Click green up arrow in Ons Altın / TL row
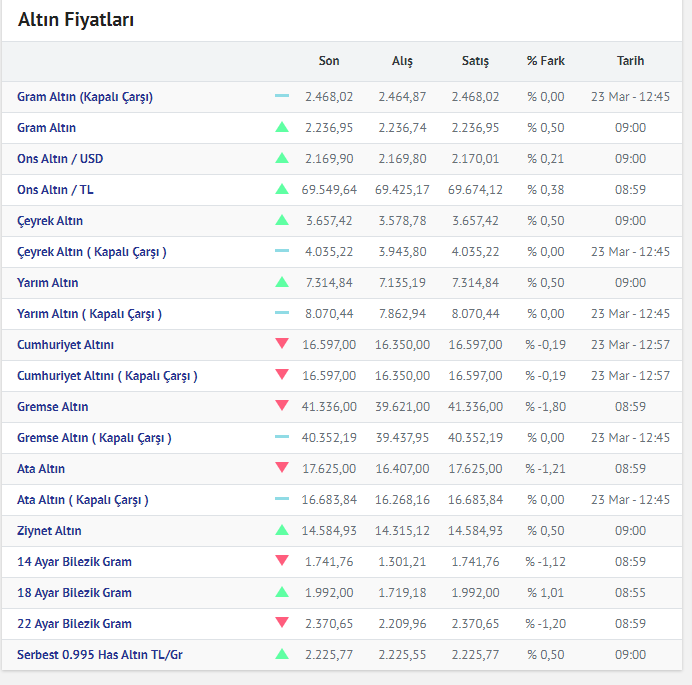 pyautogui.click(x=282, y=189)
